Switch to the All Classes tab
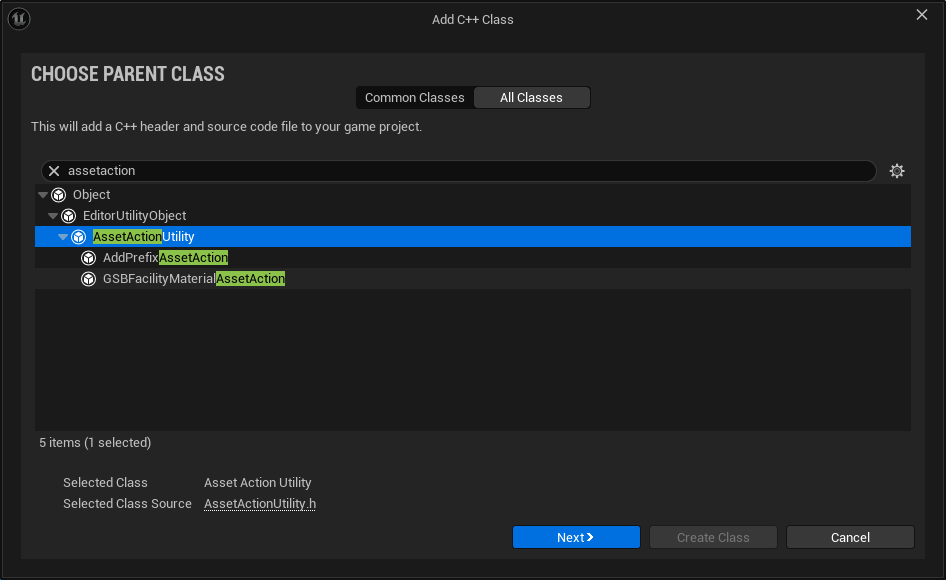 (531, 98)
